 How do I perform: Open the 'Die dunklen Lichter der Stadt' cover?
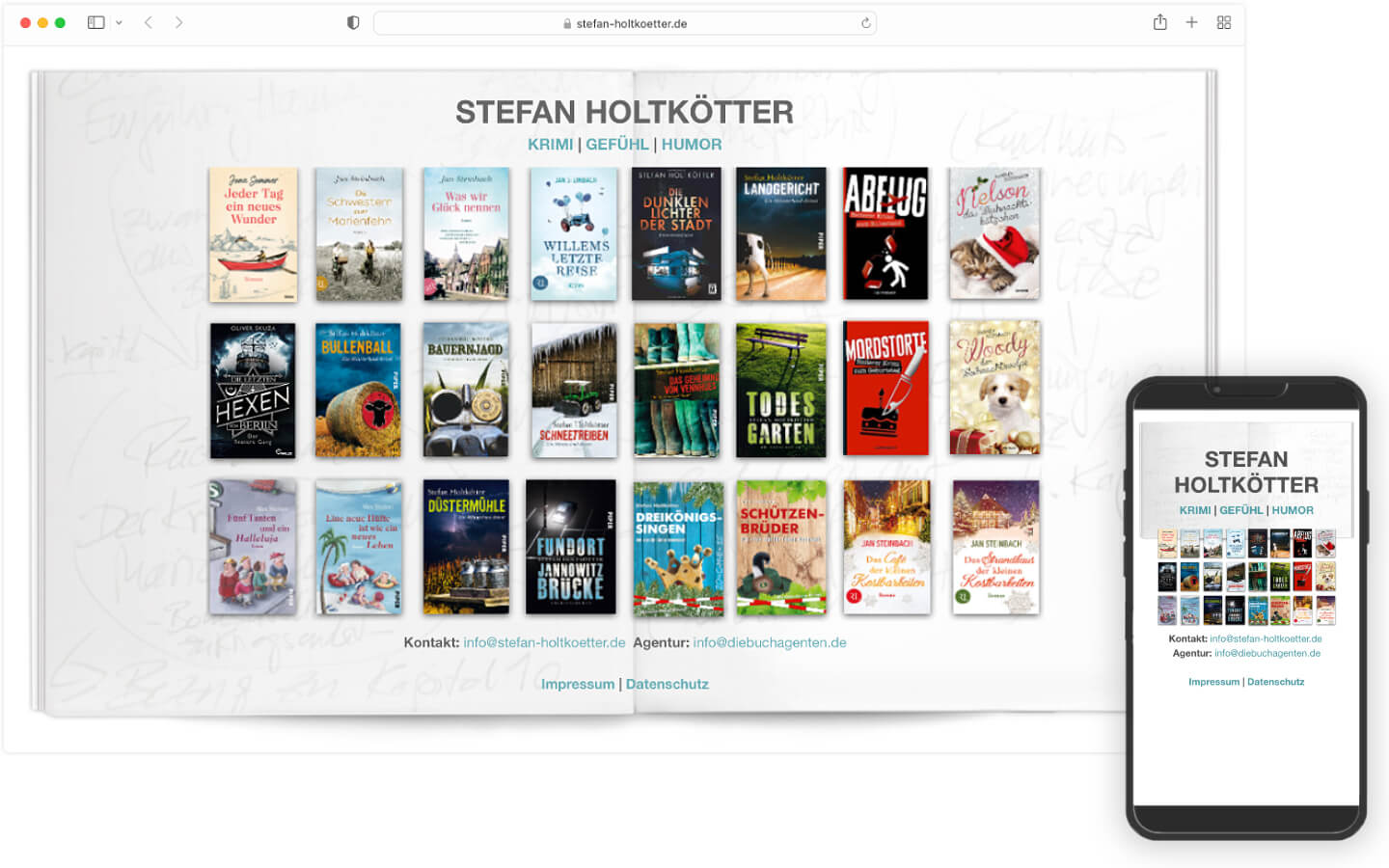(676, 234)
